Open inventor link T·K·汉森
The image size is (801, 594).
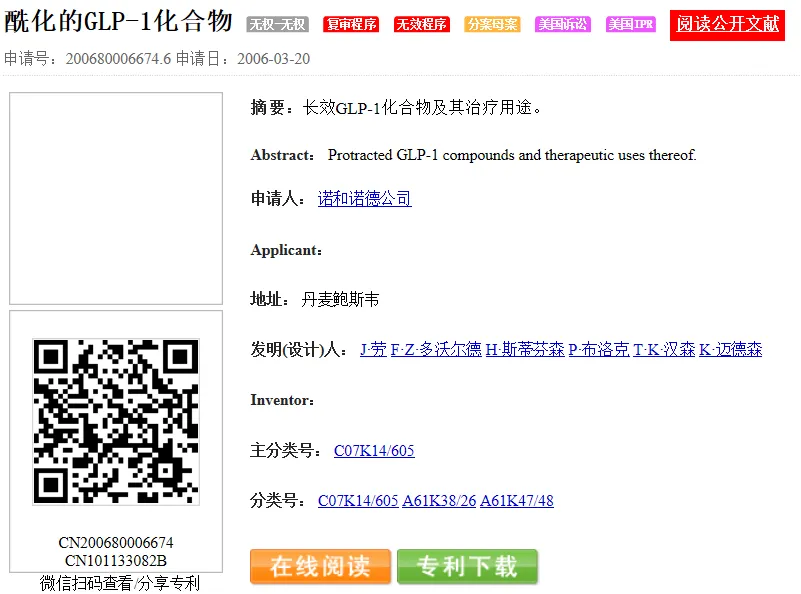point(664,350)
